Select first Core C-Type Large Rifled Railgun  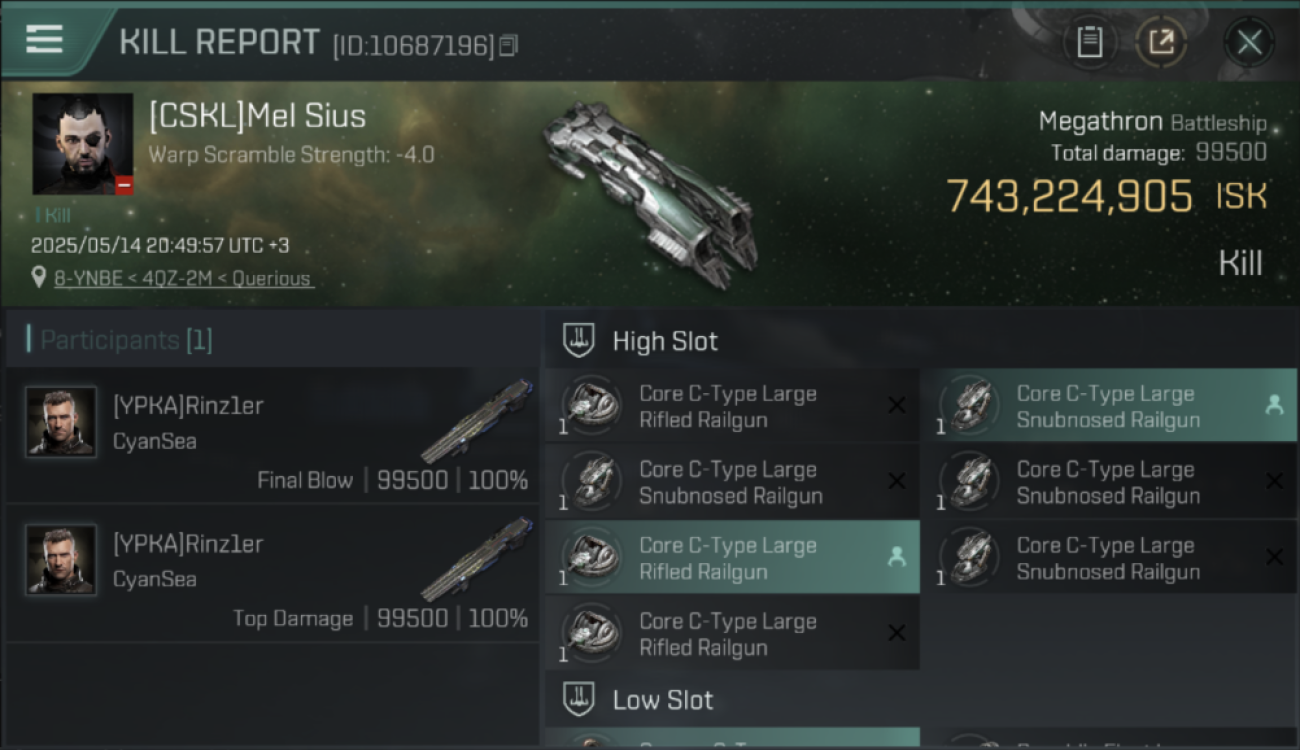tap(732, 407)
